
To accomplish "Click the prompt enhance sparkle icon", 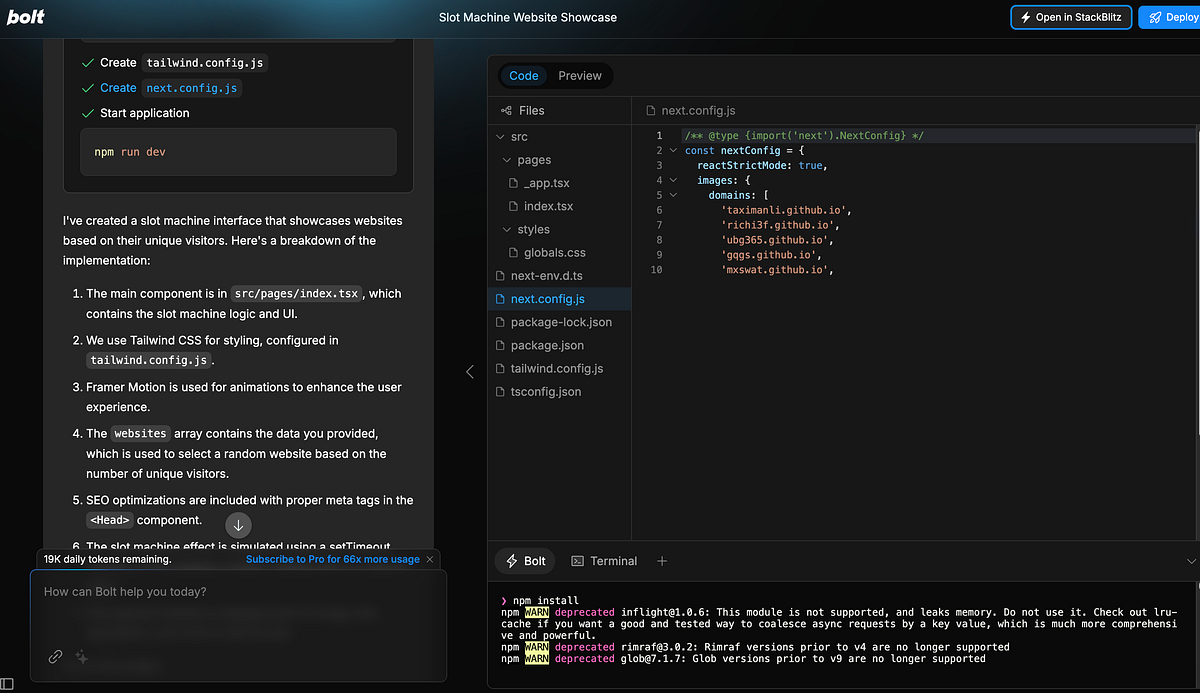I will [81, 657].
